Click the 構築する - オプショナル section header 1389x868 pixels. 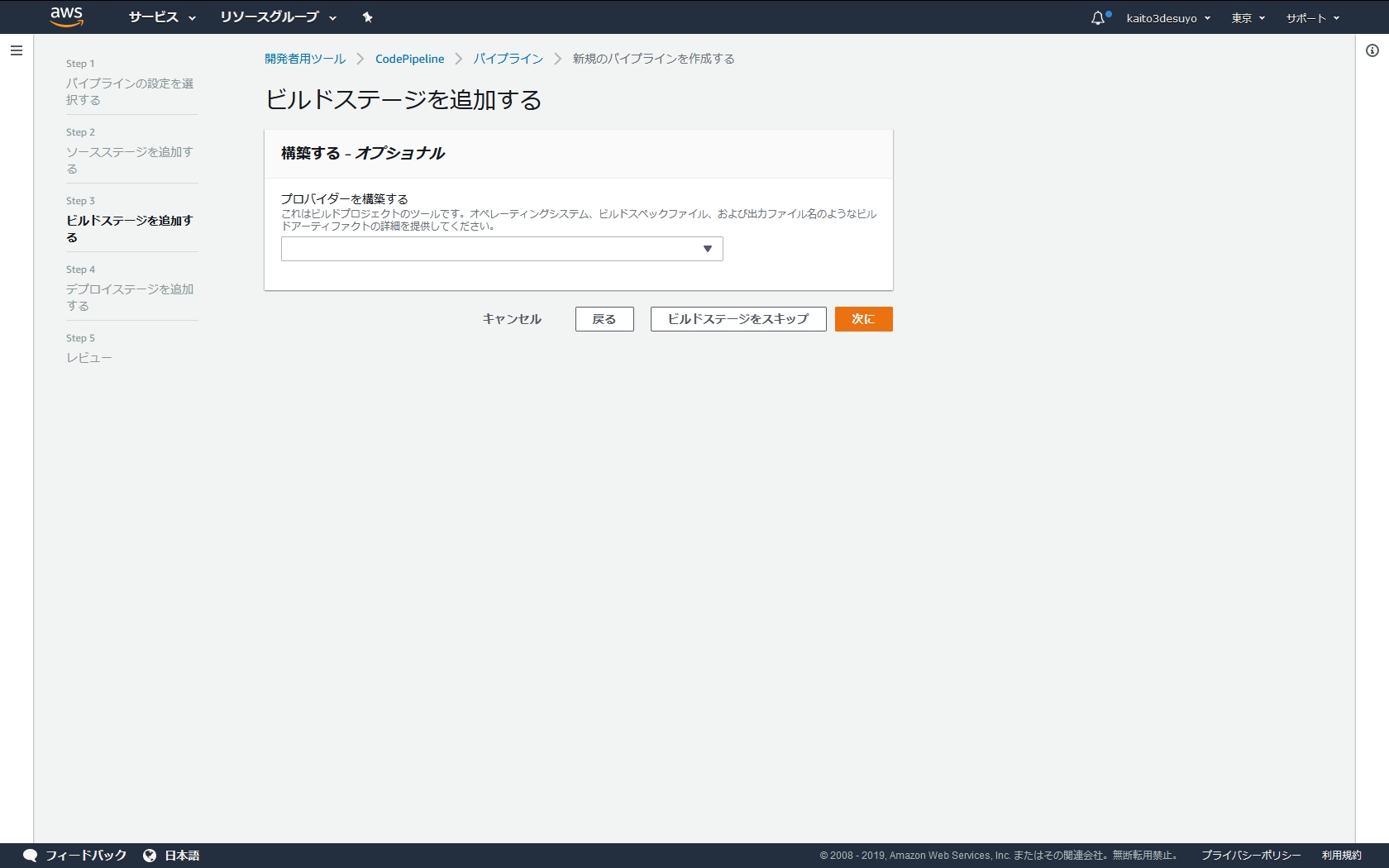[x=363, y=153]
